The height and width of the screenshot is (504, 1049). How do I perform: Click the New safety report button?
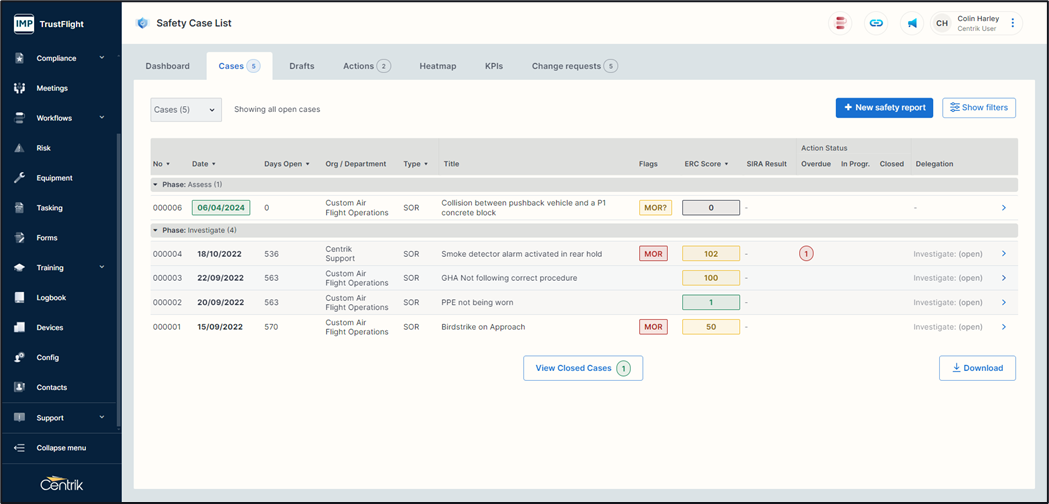click(x=884, y=108)
